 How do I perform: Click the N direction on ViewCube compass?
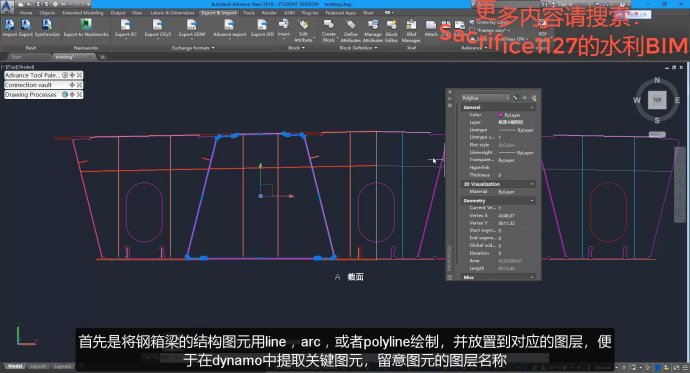pyautogui.click(x=657, y=80)
